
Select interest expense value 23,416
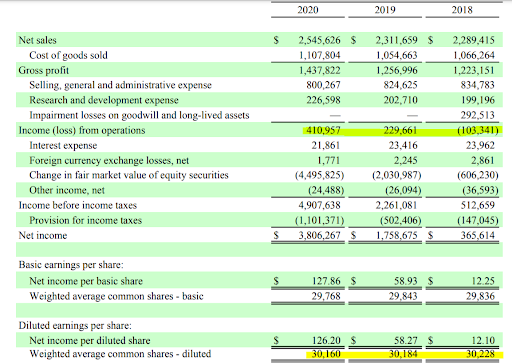coord(403,145)
